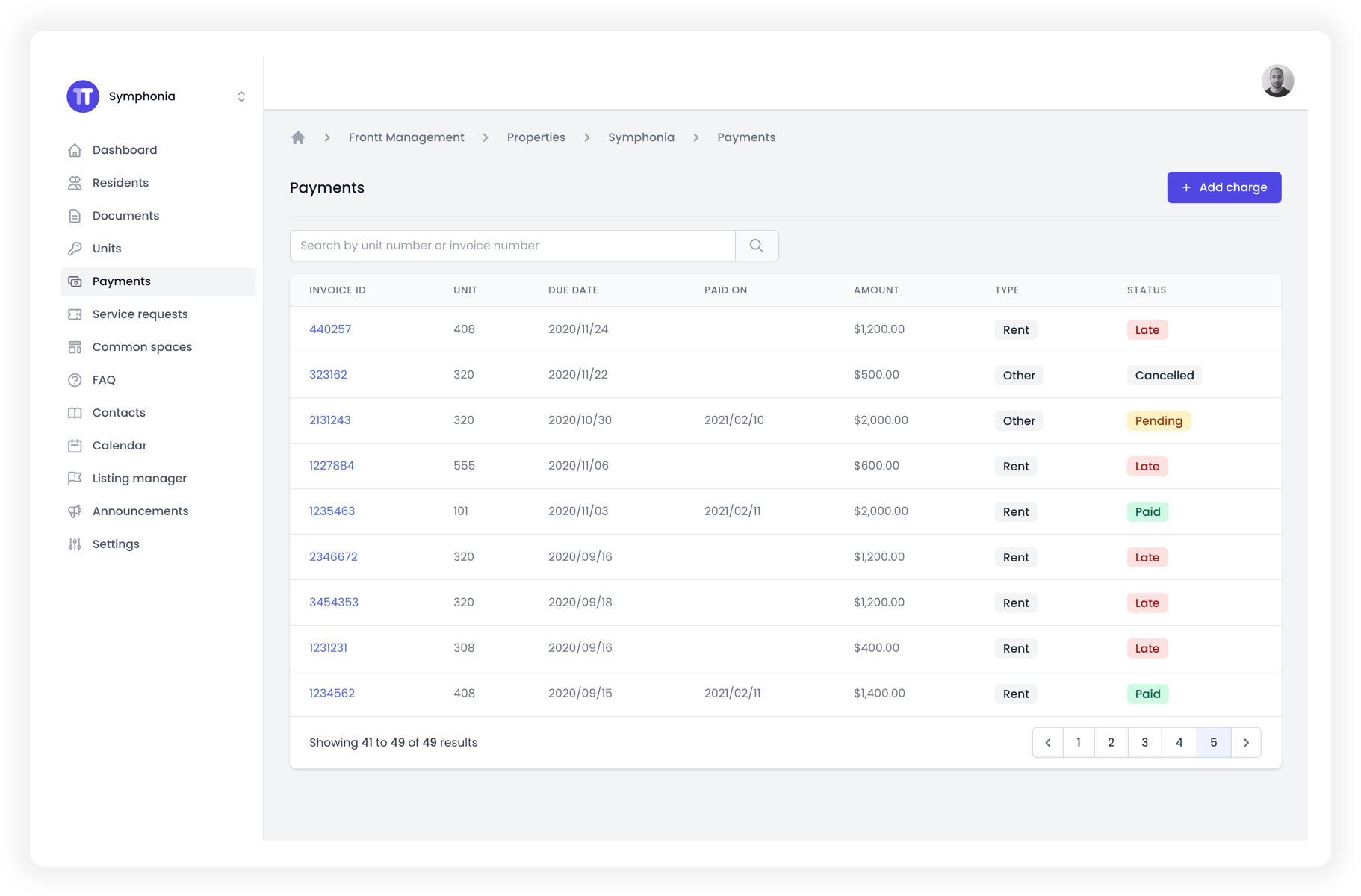Click the Residents people icon
1361x896 pixels.
click(x=75, y=183)
